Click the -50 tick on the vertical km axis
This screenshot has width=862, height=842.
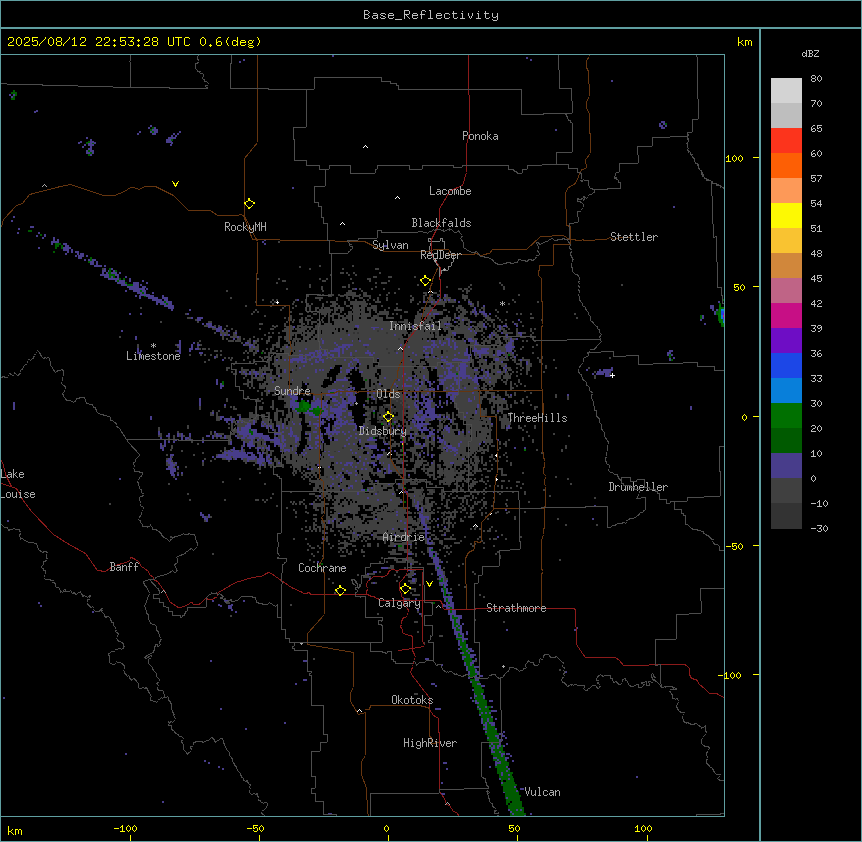(x=734, y=546)
